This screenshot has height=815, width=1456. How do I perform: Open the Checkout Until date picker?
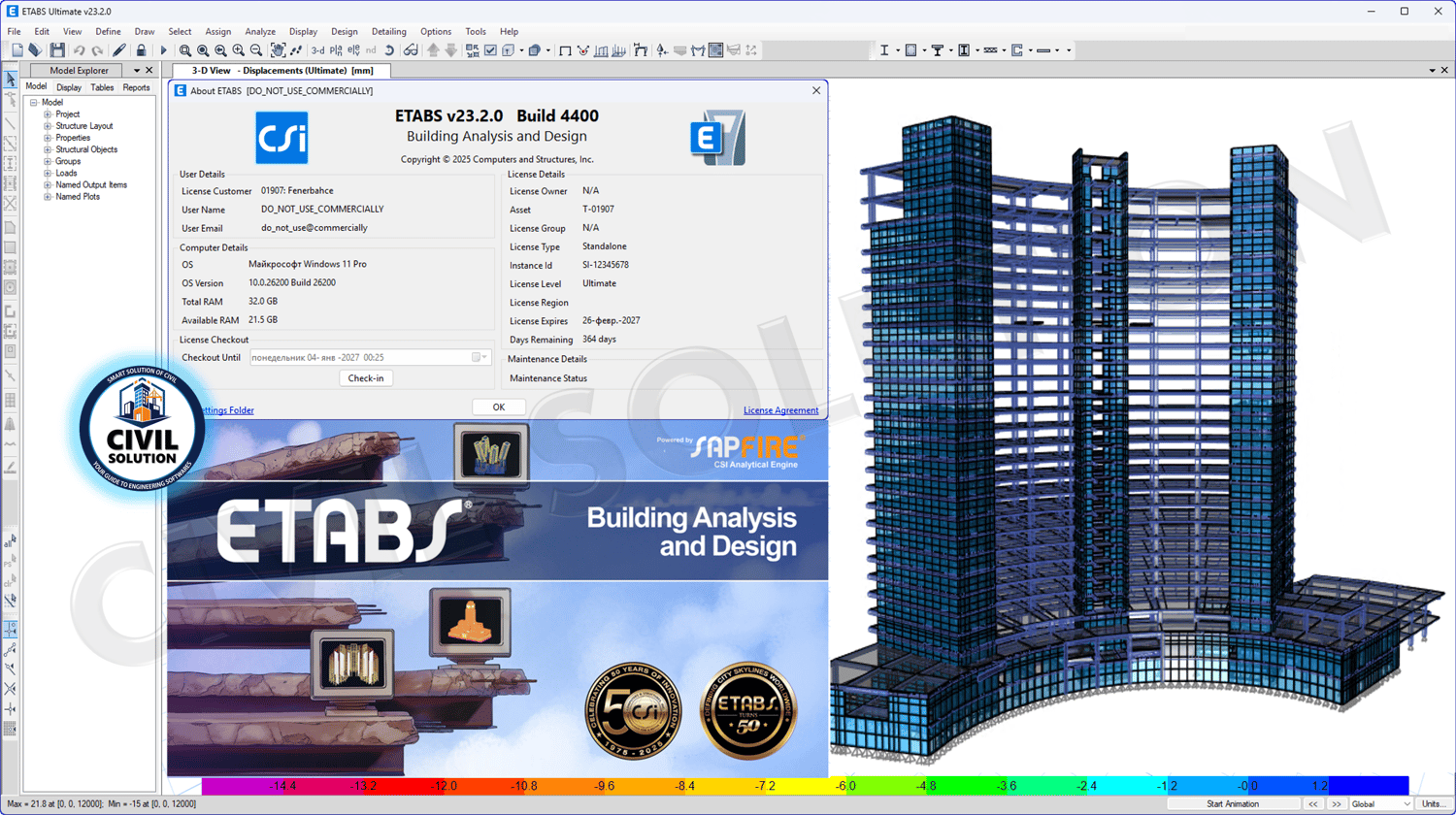point(480,358)
